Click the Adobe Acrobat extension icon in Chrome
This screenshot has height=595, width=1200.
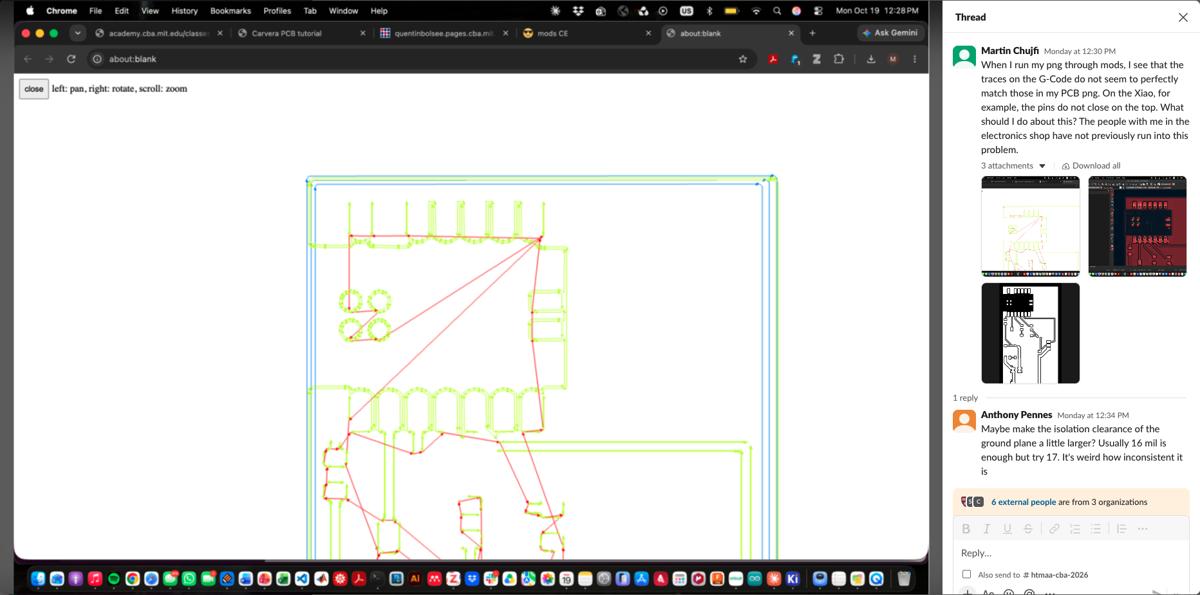pos(773,59)
